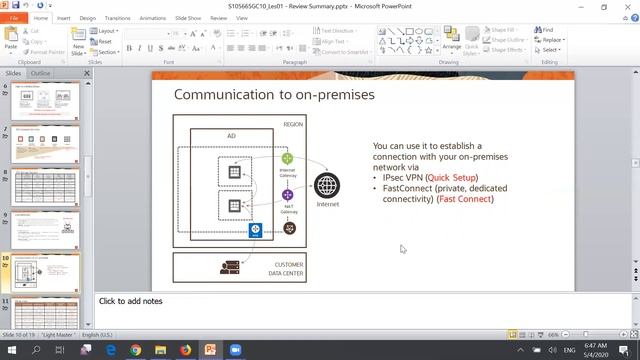
Task: Switch to the Slide Show tab
Action: click(188, 18)
